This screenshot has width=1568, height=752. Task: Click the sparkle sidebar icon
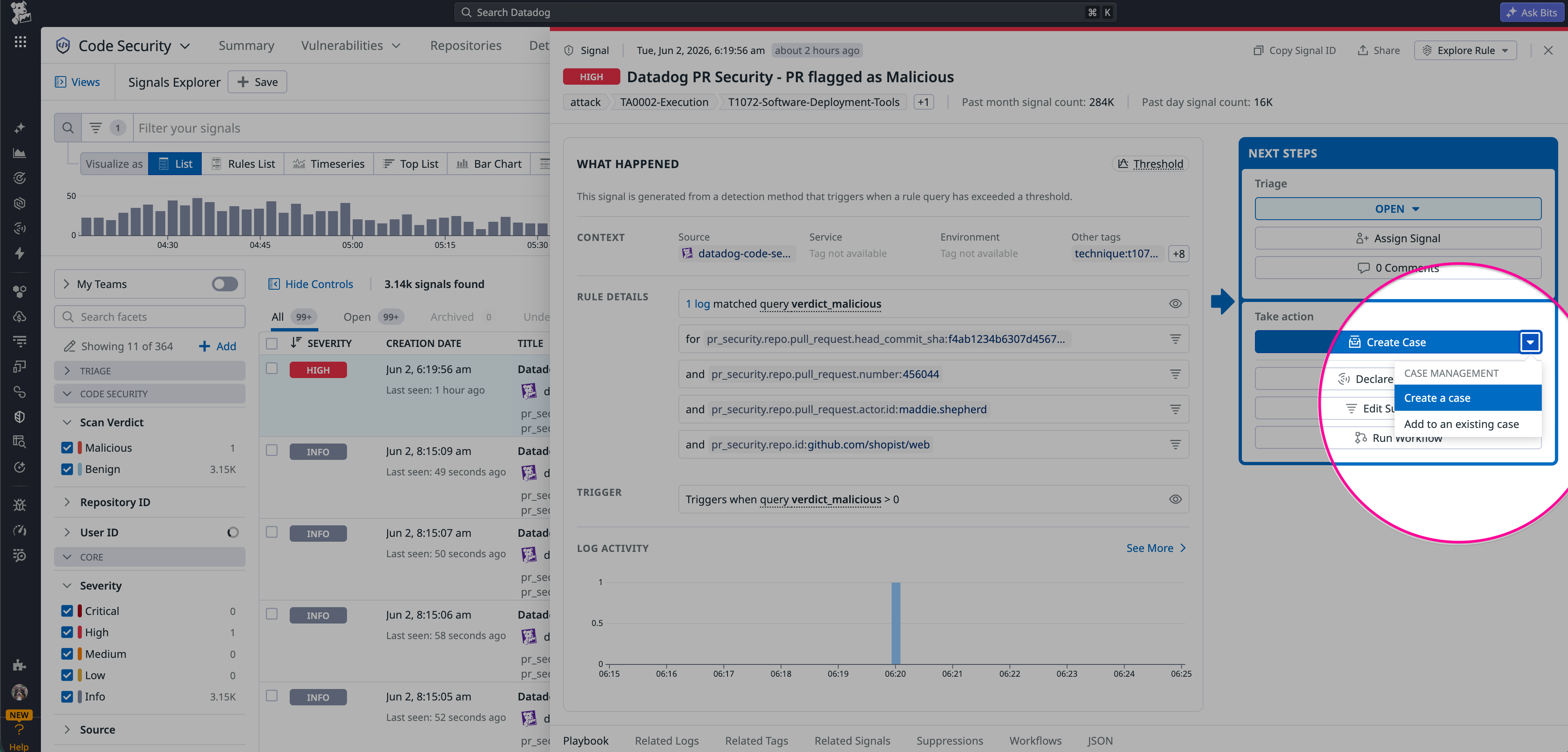coord(20,128)
